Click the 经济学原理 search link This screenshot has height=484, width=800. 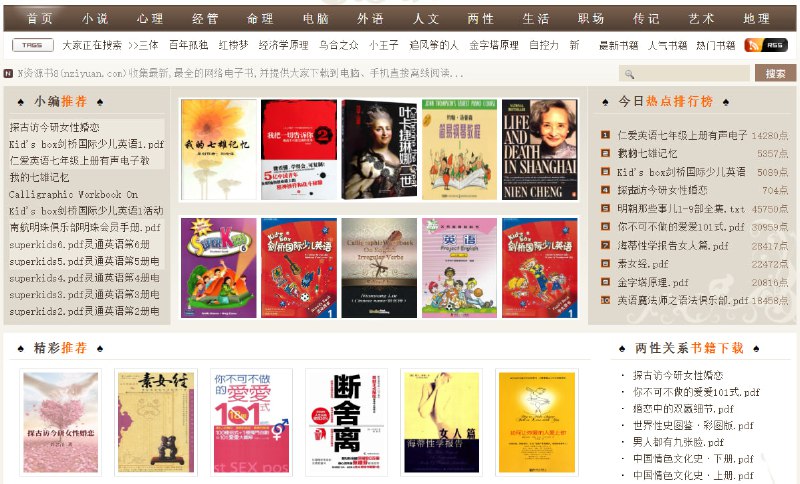tap(283, 45)
